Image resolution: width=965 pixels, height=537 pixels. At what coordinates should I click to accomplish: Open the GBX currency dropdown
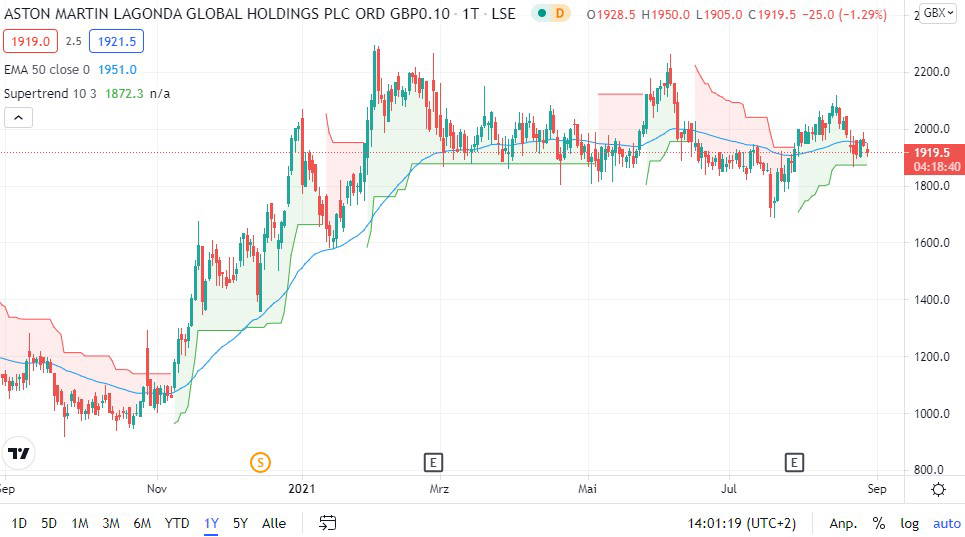pos(939,12)
